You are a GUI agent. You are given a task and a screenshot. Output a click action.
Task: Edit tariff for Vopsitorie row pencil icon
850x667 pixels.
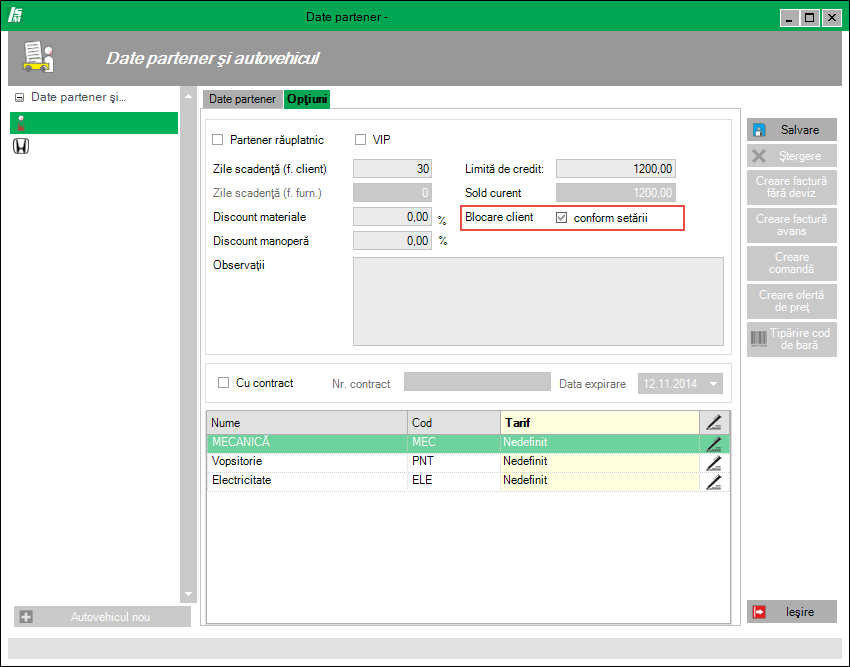(x=714, y=463)
